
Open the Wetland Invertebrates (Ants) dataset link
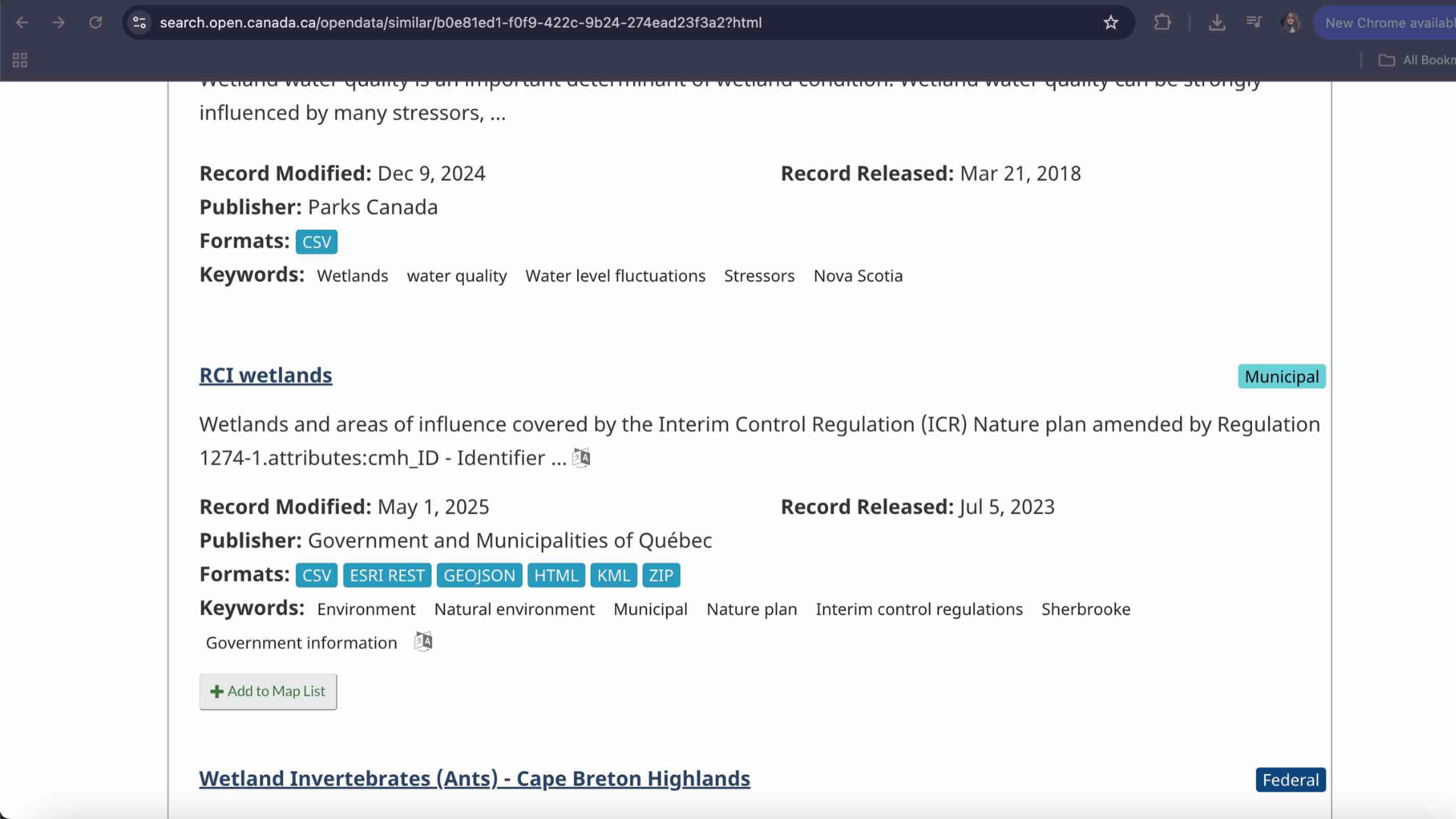click(x=474, y=778)
